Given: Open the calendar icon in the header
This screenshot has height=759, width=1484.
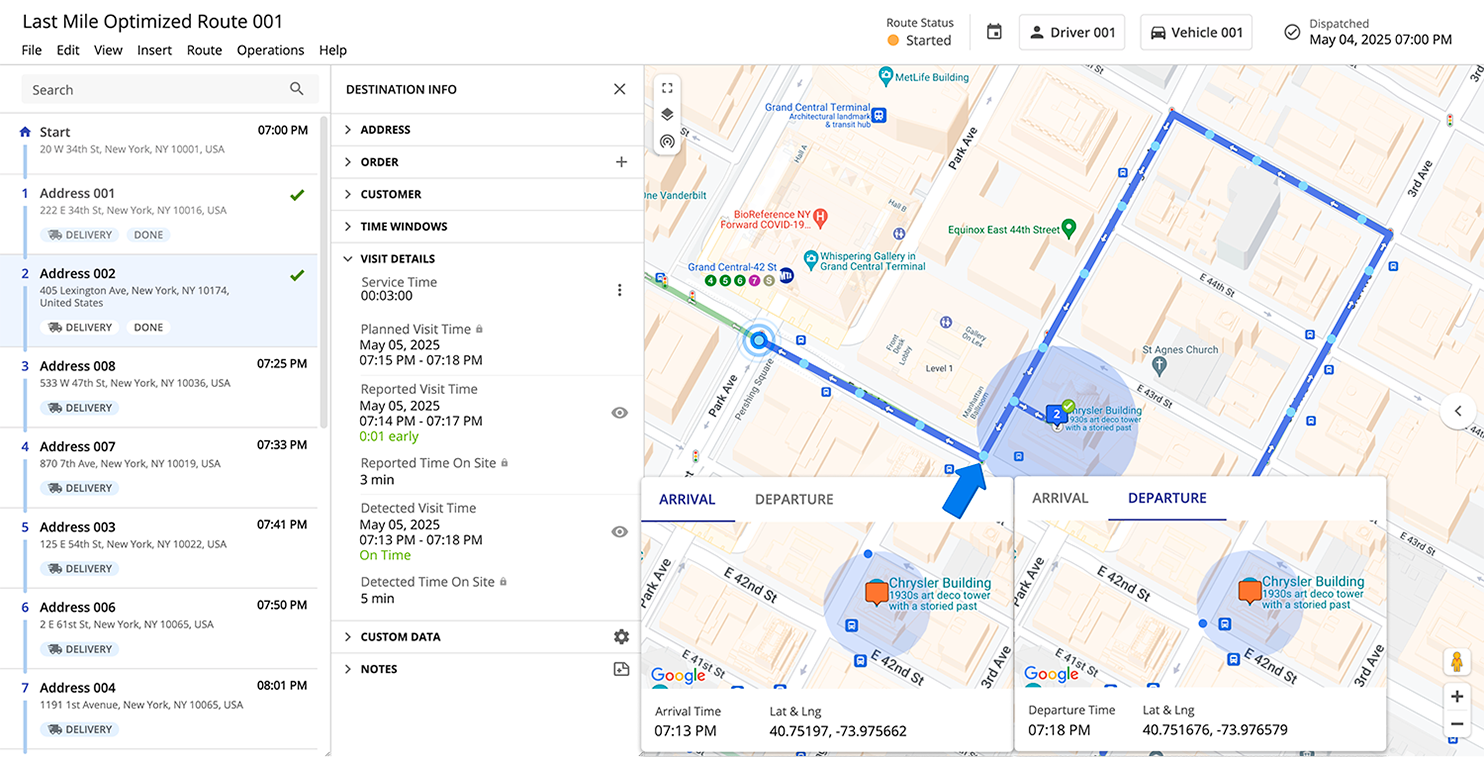Looking at the screenshot, I should click(994, 31).
